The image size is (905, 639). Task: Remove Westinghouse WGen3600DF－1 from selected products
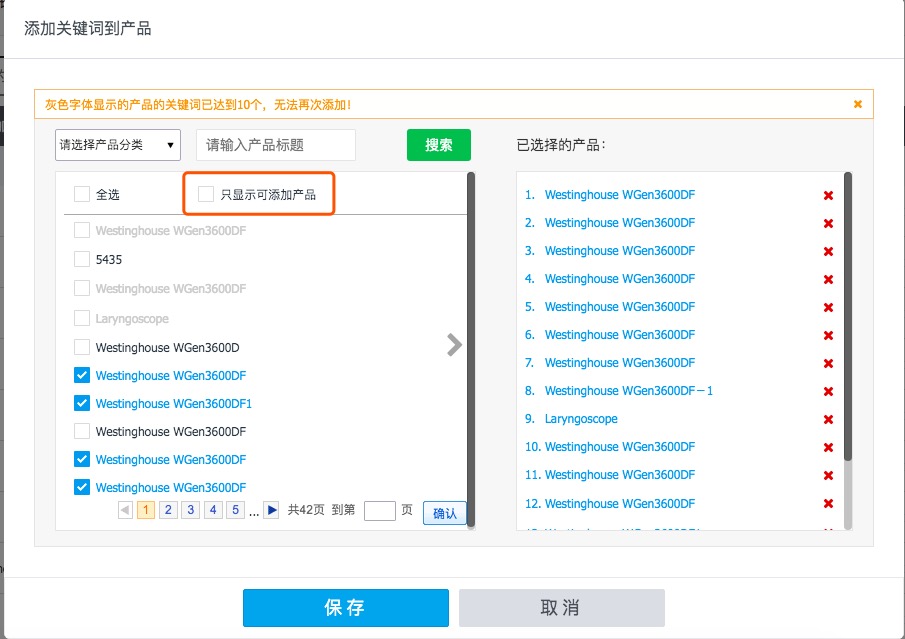click(x=828, y=390)
